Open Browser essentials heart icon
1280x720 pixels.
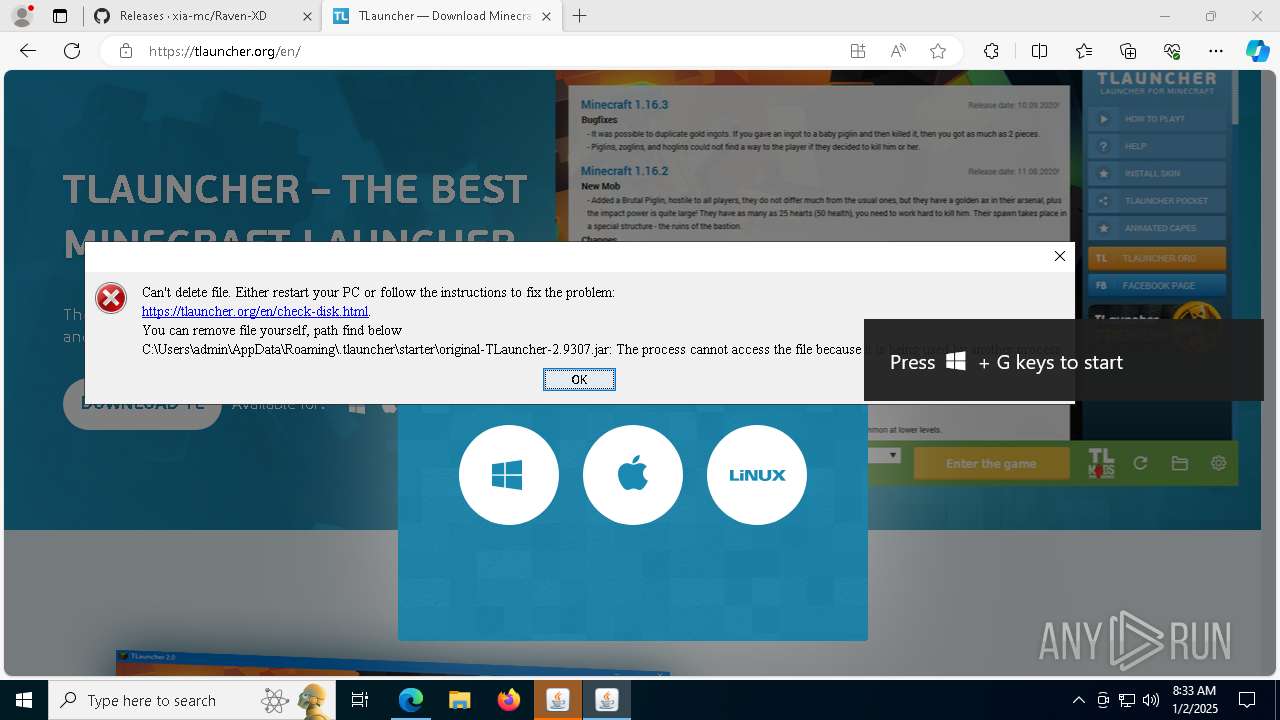pyautogui.click(x=1172, y=51)
